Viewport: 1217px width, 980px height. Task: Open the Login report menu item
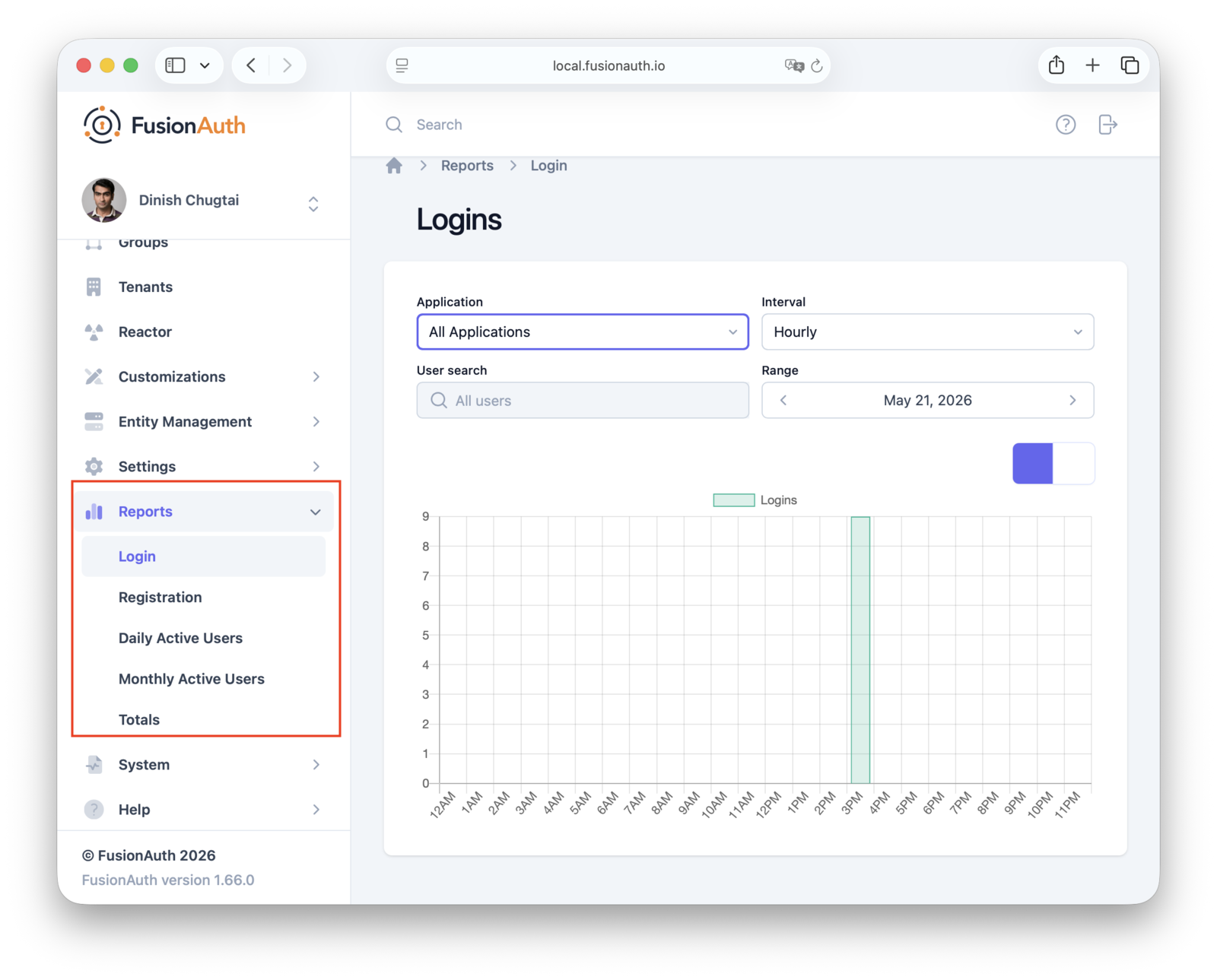[204, 557]
